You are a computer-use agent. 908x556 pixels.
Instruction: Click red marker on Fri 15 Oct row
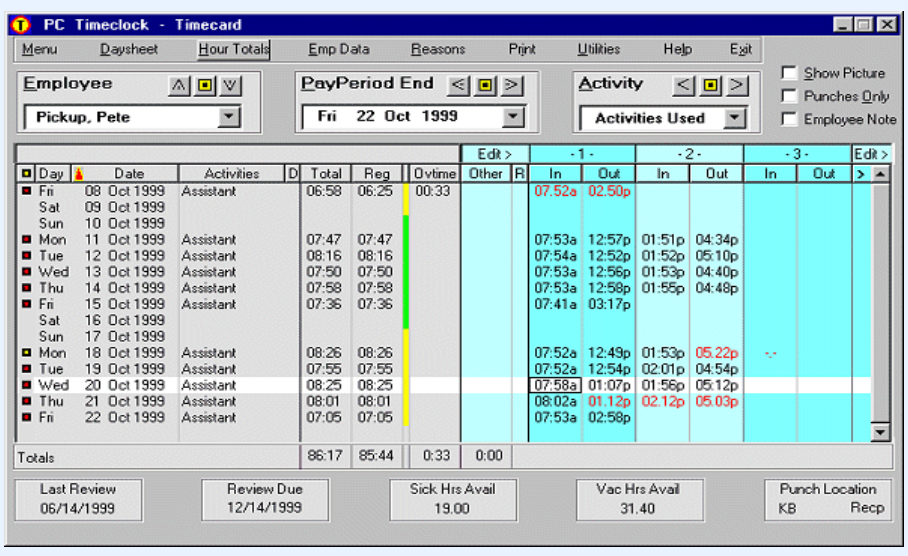coord(27,304)
